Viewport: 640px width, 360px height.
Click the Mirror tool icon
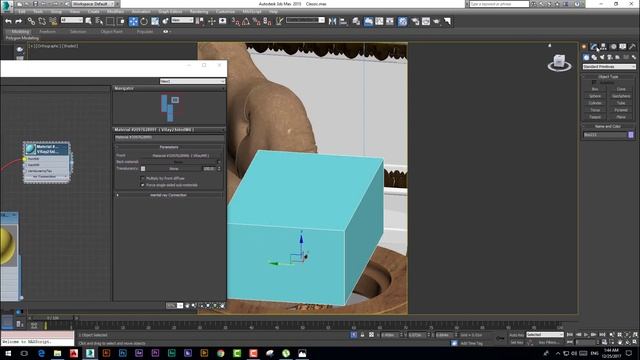point(332,21)
